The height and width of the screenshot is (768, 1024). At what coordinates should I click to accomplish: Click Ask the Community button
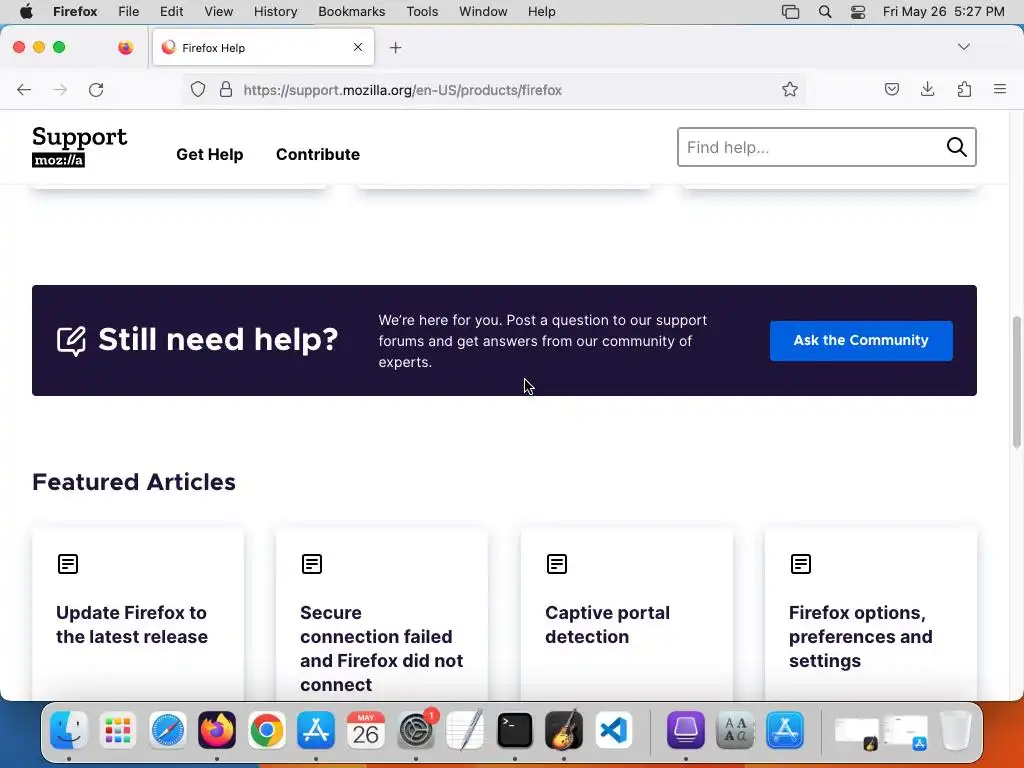pyautogui.click(x=861, y=340)
